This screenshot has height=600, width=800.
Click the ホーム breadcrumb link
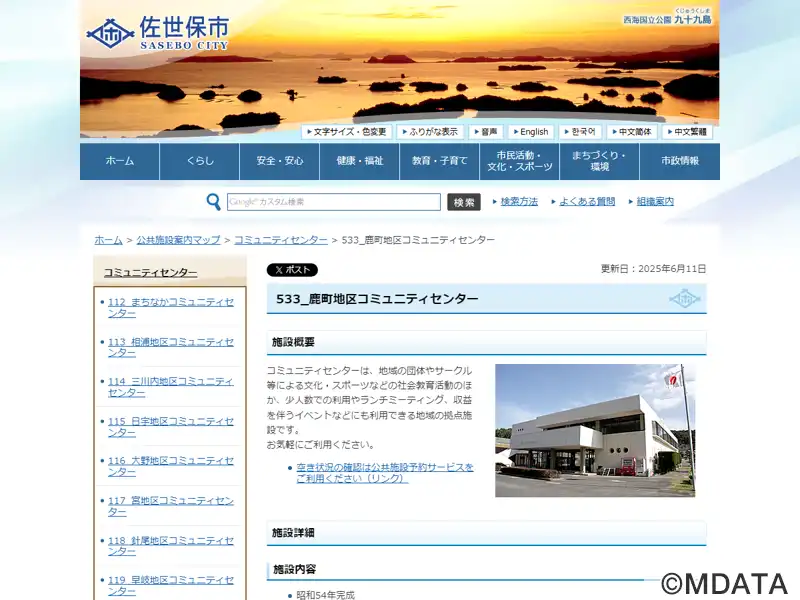coord(108,240)
